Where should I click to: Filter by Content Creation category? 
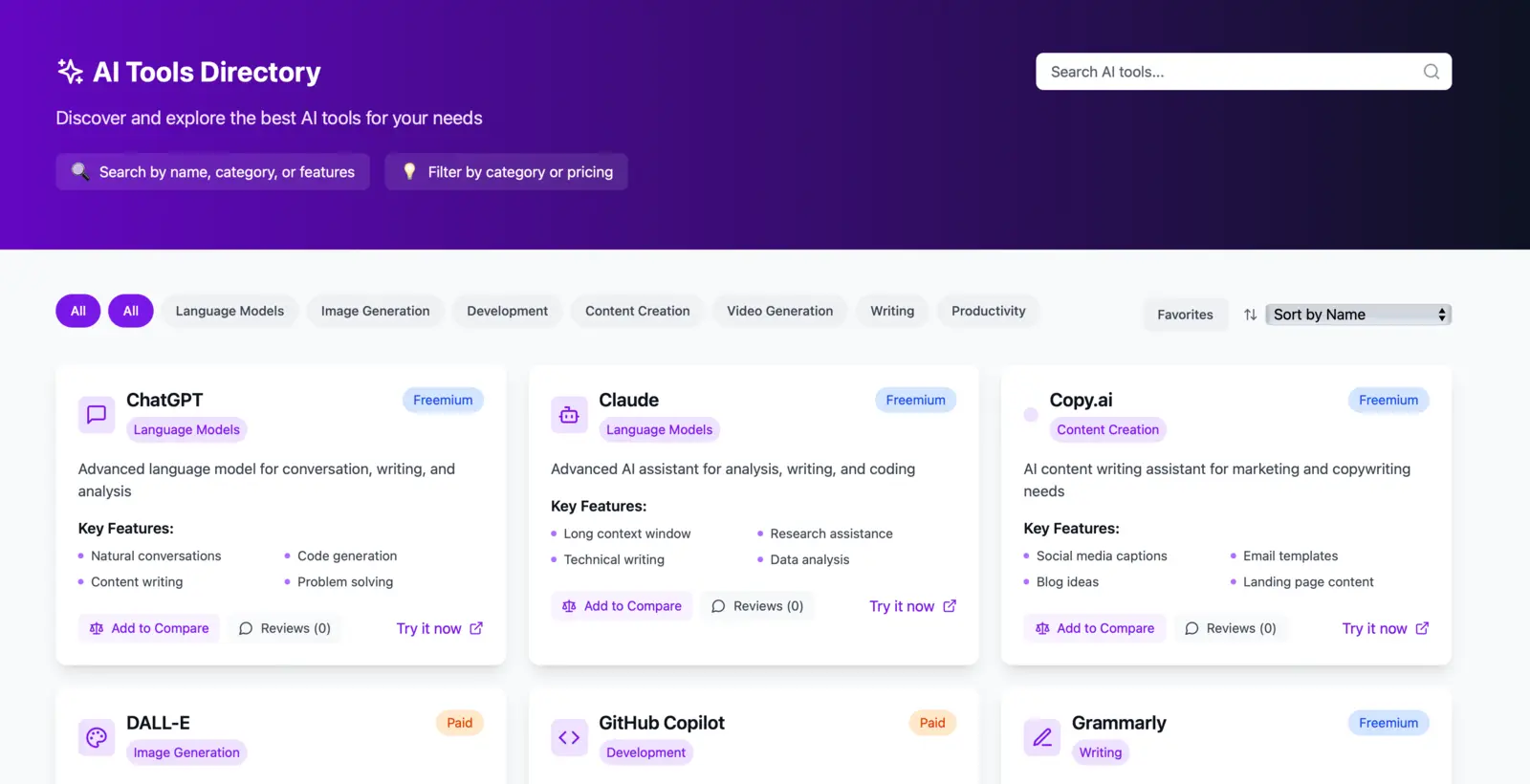pyautogui.click(x=637, y=311)
